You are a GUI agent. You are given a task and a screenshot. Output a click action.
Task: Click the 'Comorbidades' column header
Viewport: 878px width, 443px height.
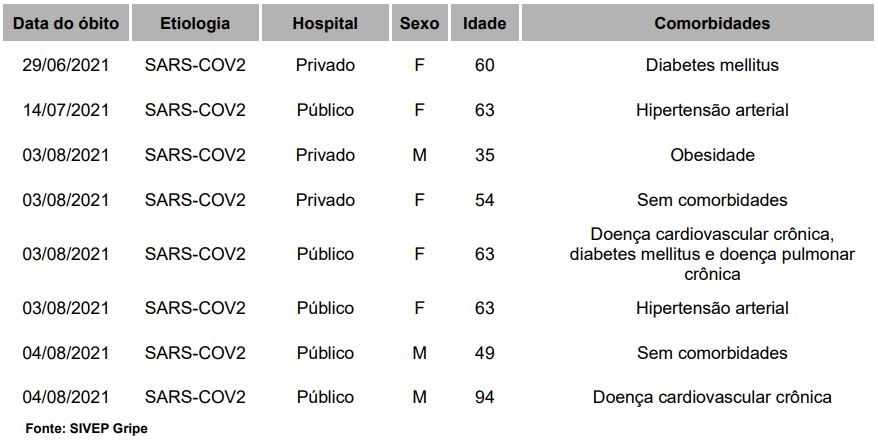[x=712, y=23]
